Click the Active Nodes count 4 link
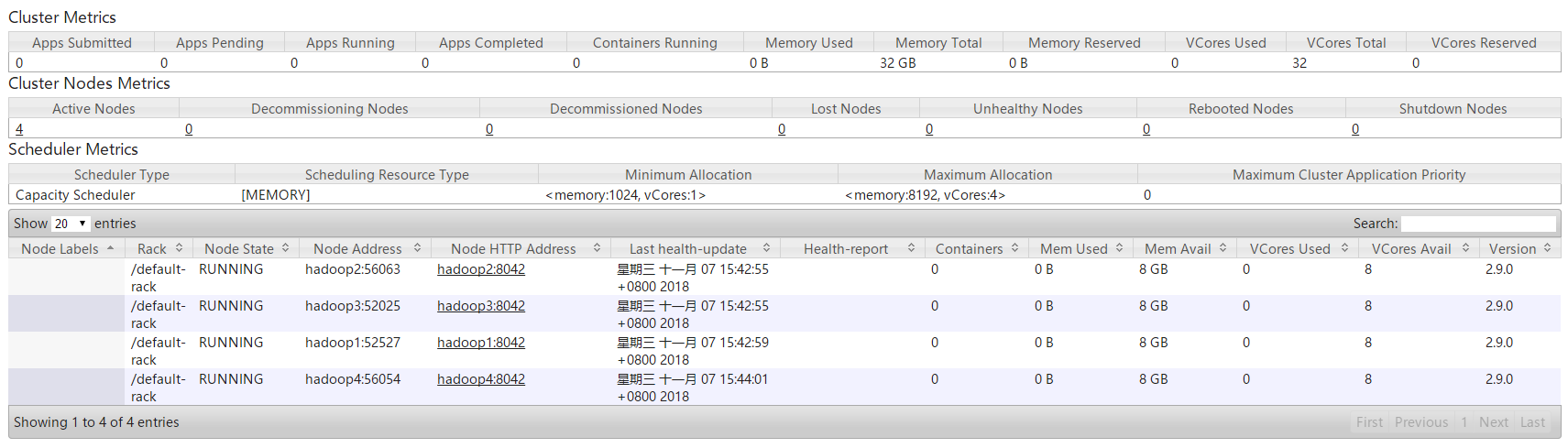1568x448 pixels. [x=19, y=129]
